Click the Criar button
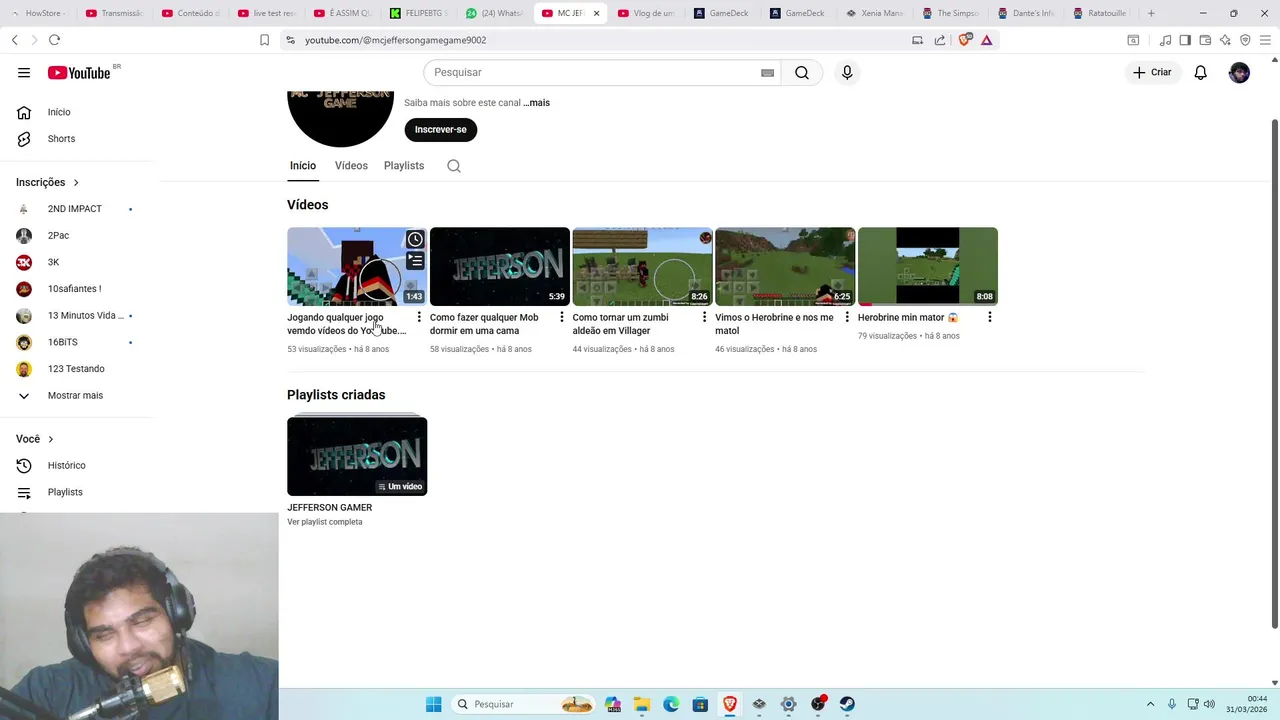This screenshot has height=720, width=1280. pos(1152,73)
